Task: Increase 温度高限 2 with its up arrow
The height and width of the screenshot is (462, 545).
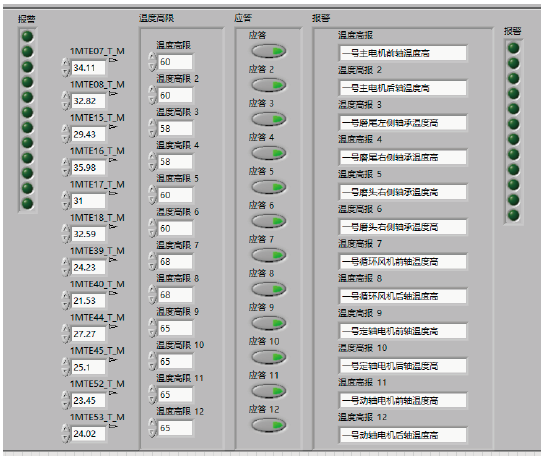Action: click(152, 90)
